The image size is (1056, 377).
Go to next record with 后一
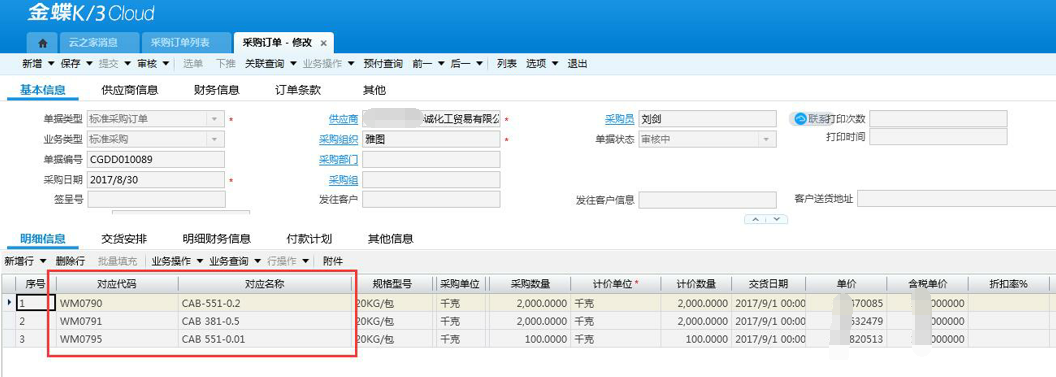point(460,64)
